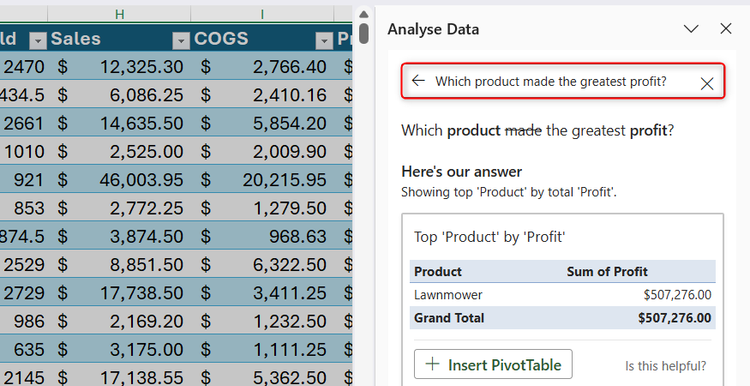This screenshot has height=386, width=750.
Task: Select cell with COGS value 1,111.25
Action: point(262,349)
